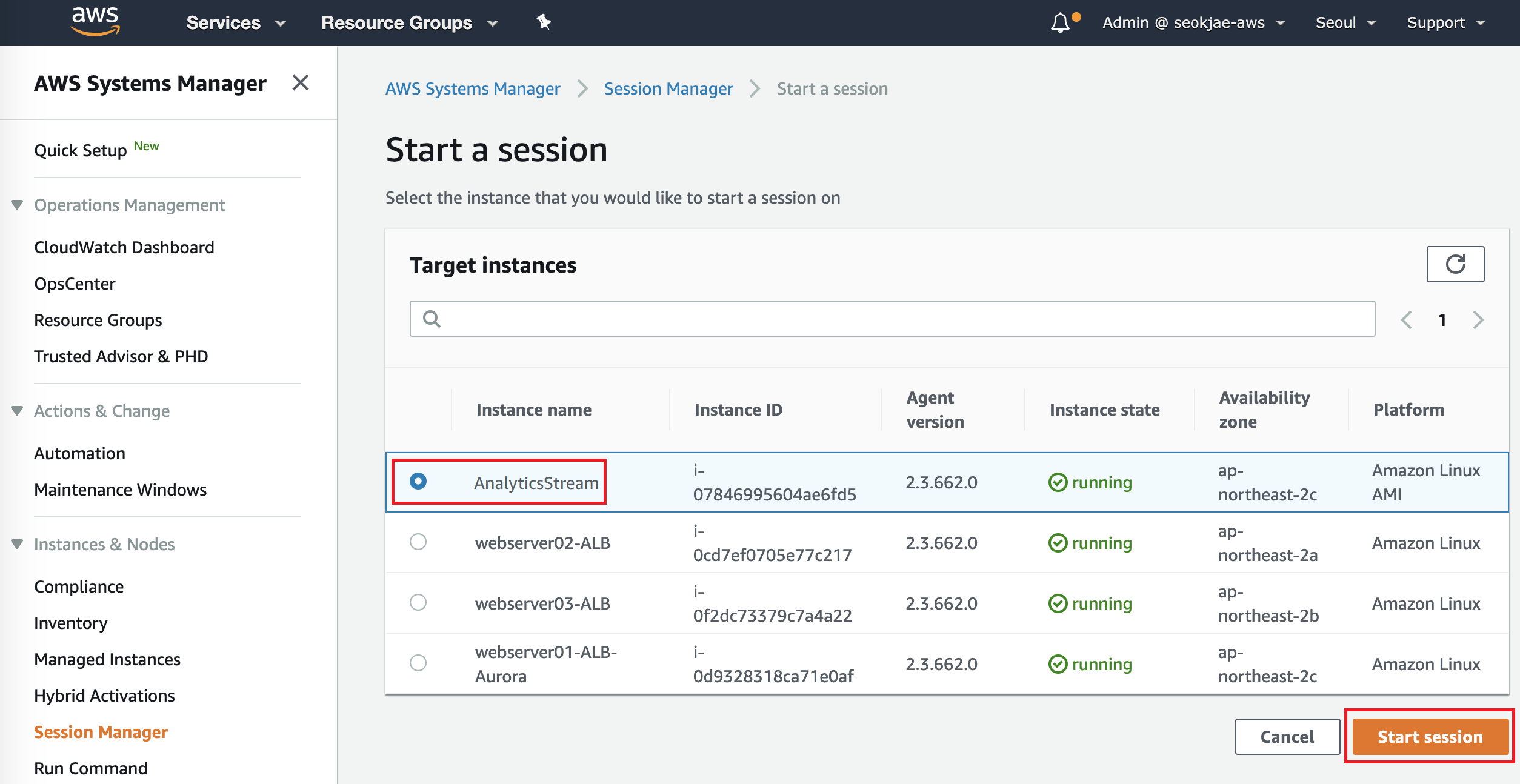Go to previous page arrow

pos(1407,320)
